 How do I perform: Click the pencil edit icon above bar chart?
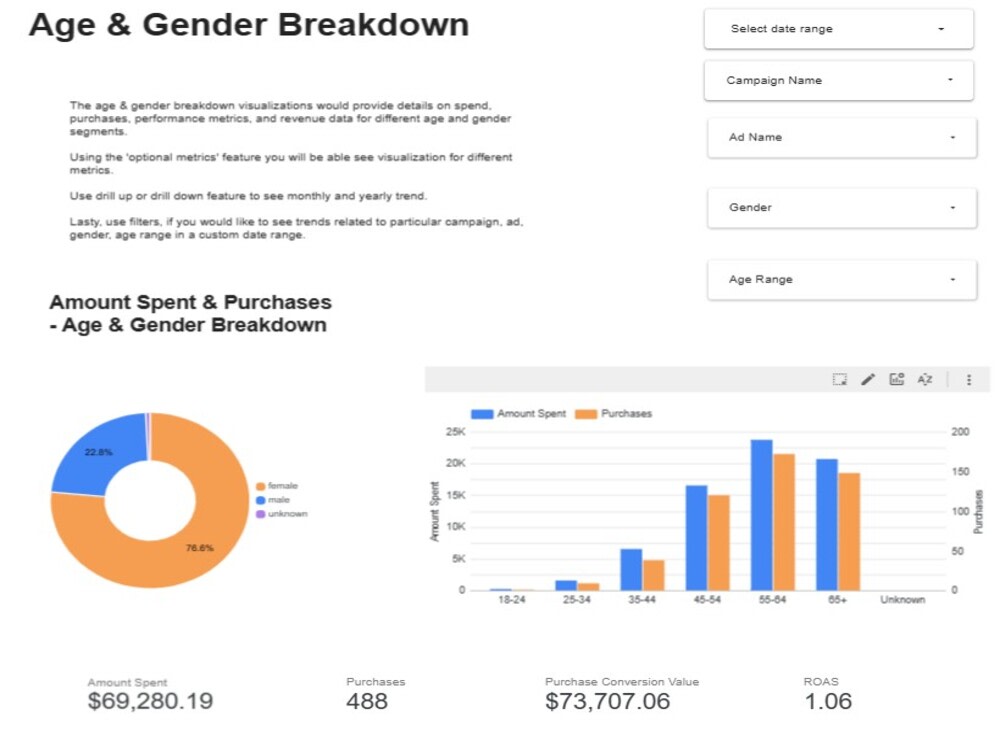point(868,379)
